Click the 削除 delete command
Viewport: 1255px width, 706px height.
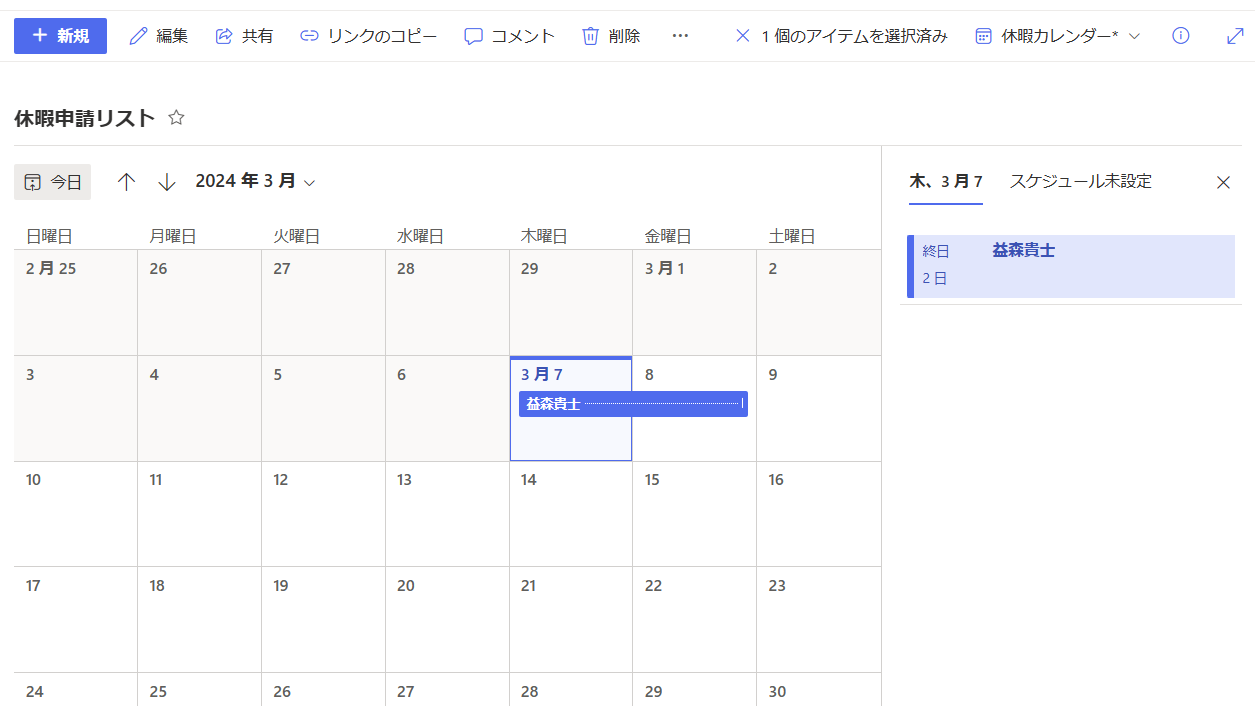[x=611, y=36]
